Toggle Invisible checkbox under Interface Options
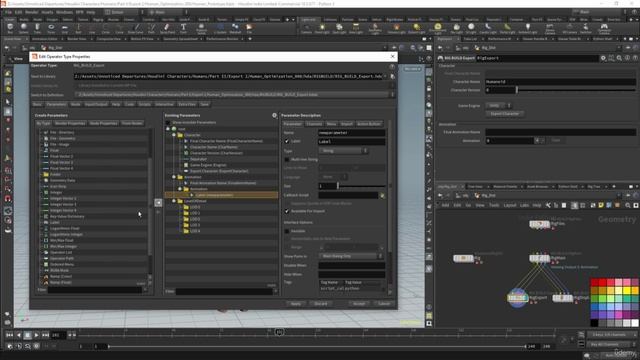Screen dimensions: 640x360 (287, 231)
